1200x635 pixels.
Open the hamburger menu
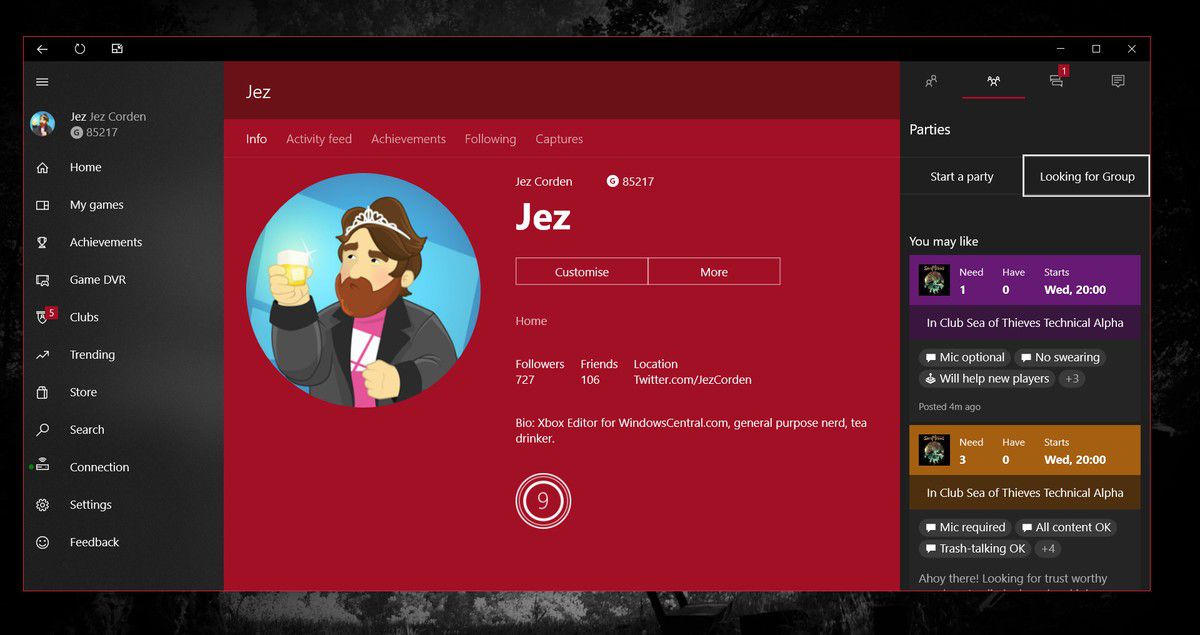tap(42, 82)
